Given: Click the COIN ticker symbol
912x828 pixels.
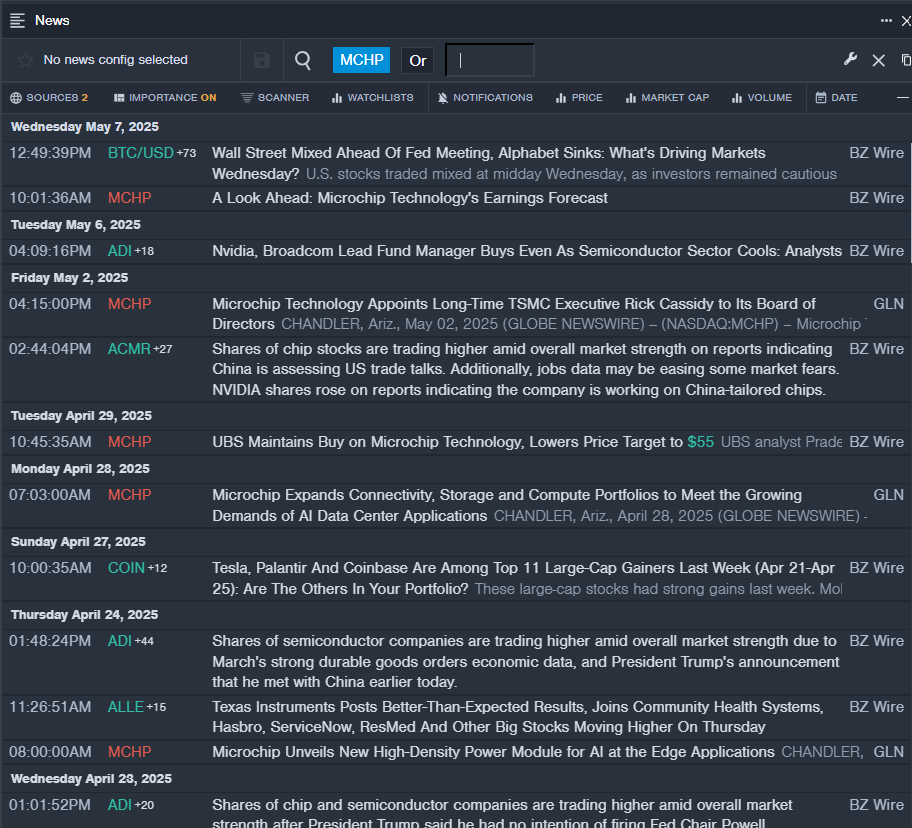Looking at the screenshot, I should [126, 568].
